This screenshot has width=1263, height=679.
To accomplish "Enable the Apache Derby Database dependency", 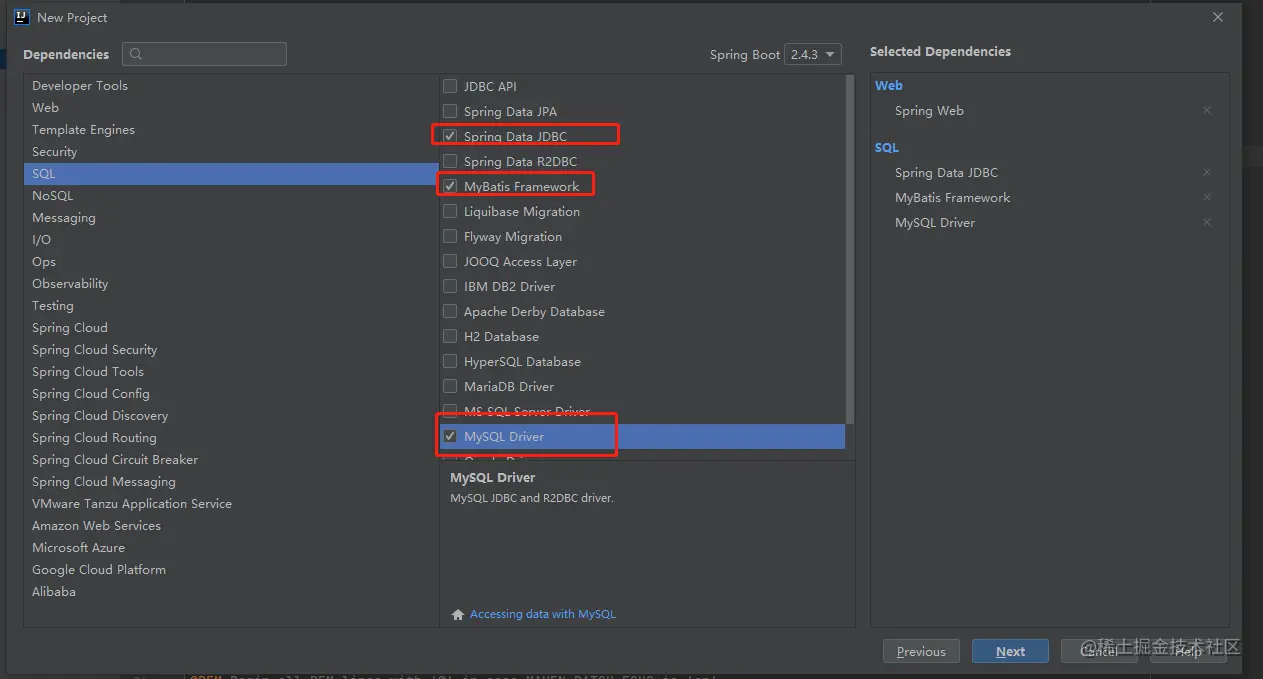I will tap(450, 311).
